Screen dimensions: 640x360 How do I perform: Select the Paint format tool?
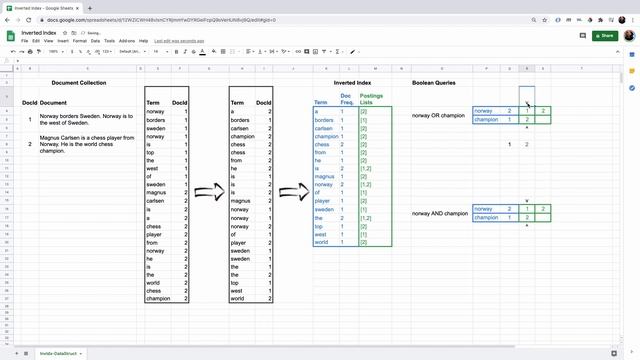39,52
